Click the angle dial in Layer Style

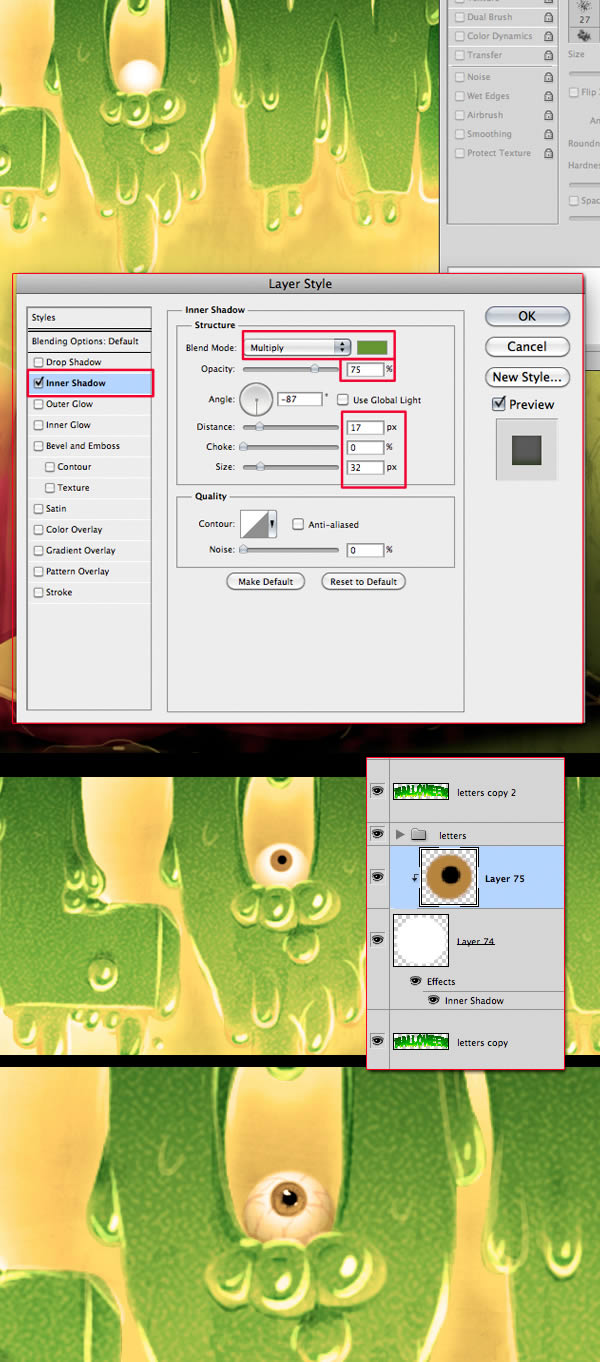click(x=258, y=399)
